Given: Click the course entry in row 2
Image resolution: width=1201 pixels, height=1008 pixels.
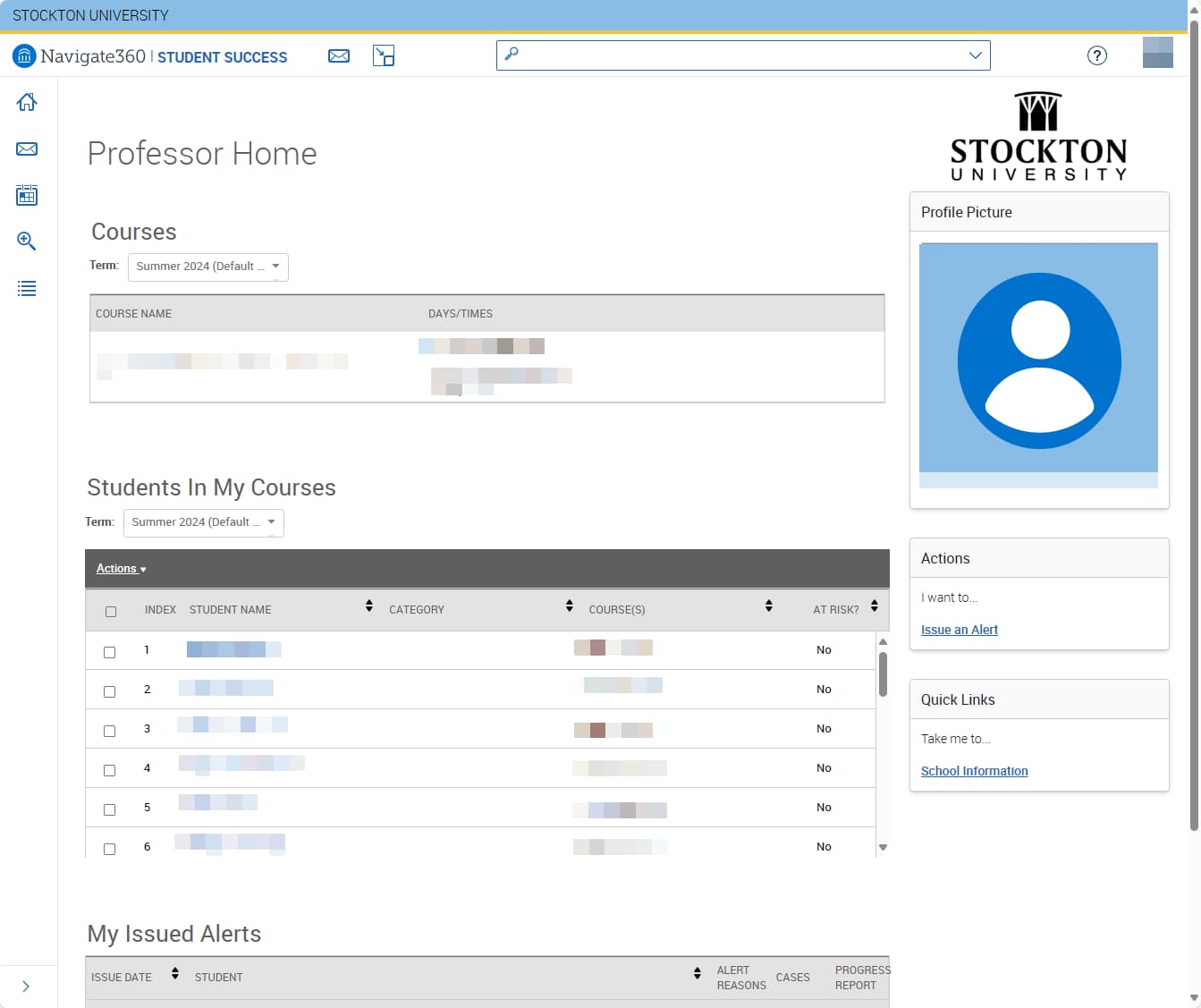Looking at the screenshot, I should point(622,685).
